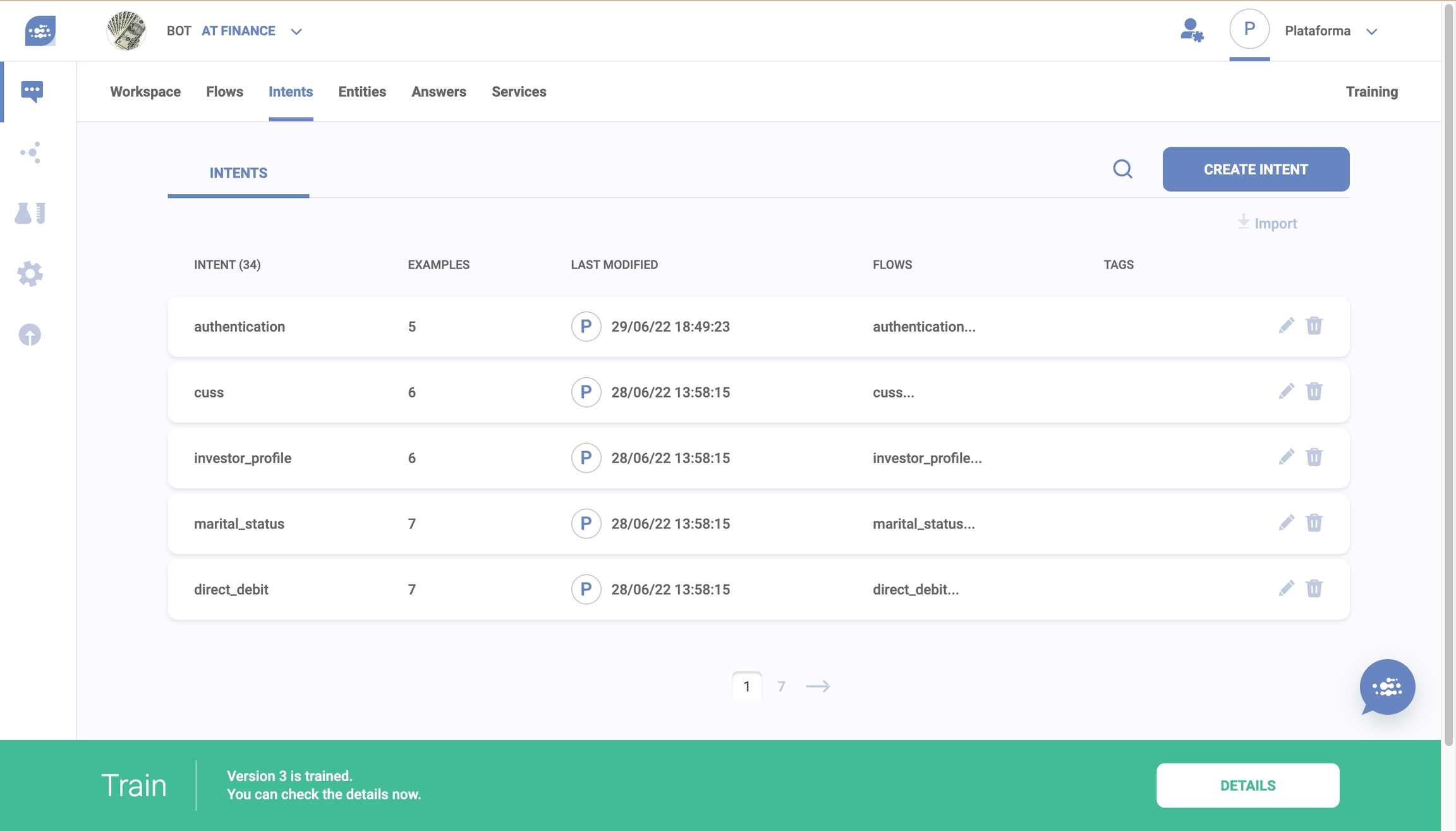Delete the cuss intent with trash icon
1456x831 pixels.
(x=1314, y=391)
